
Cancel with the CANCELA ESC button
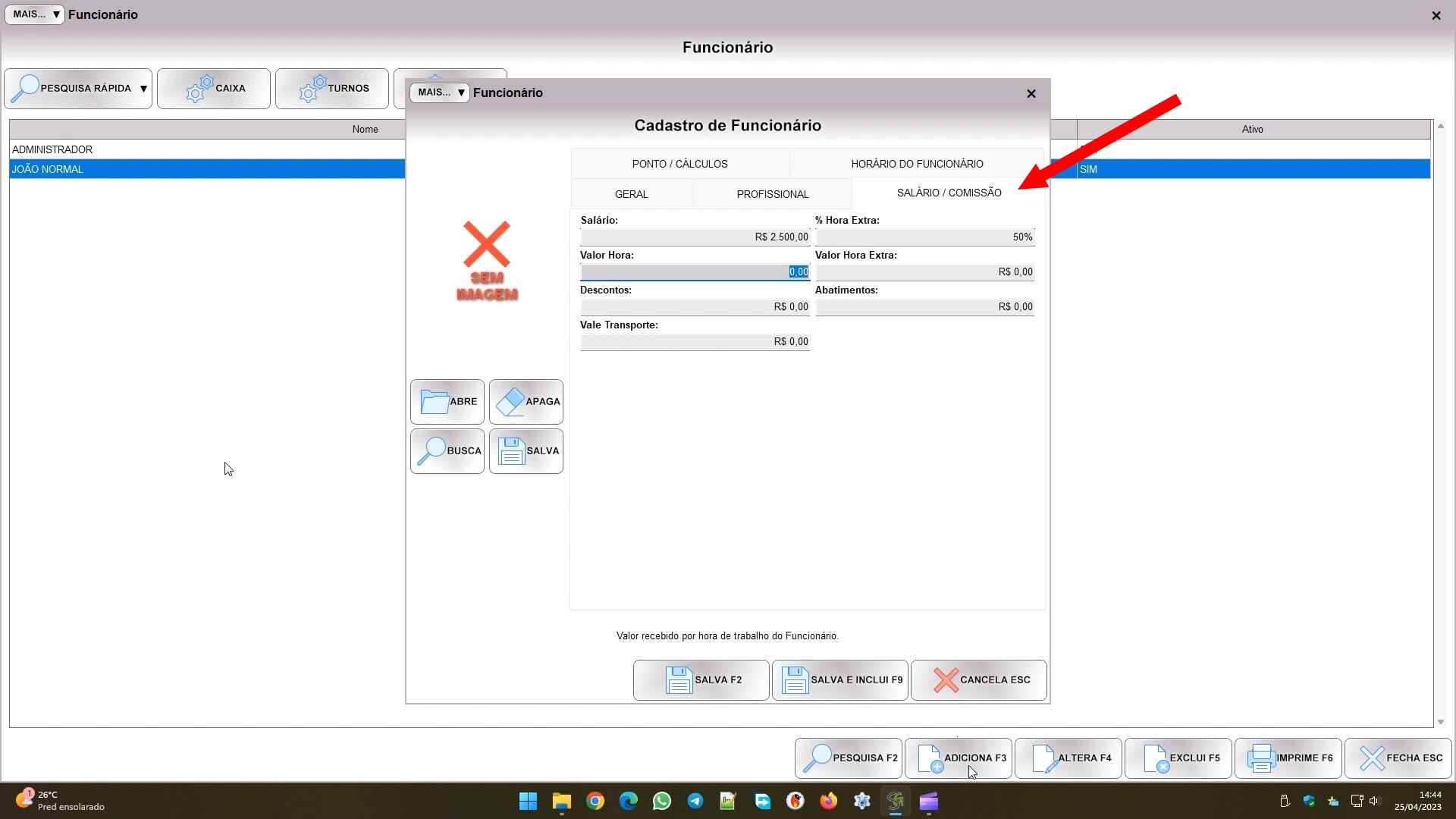(x=979, y=680)
